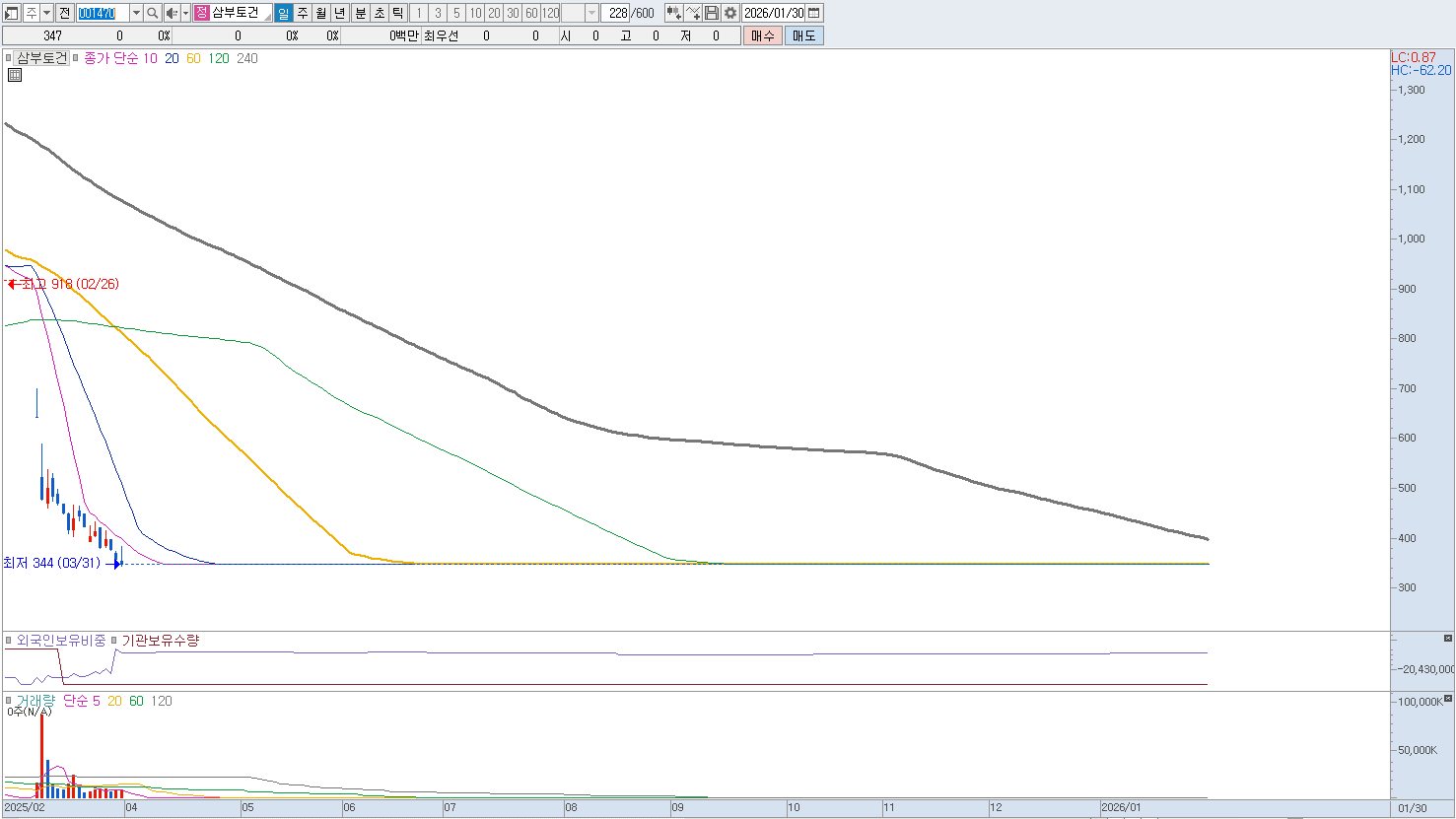Toggle the 기관보유수량 indicator marker
1456x819 pixels.
point(114,641)
